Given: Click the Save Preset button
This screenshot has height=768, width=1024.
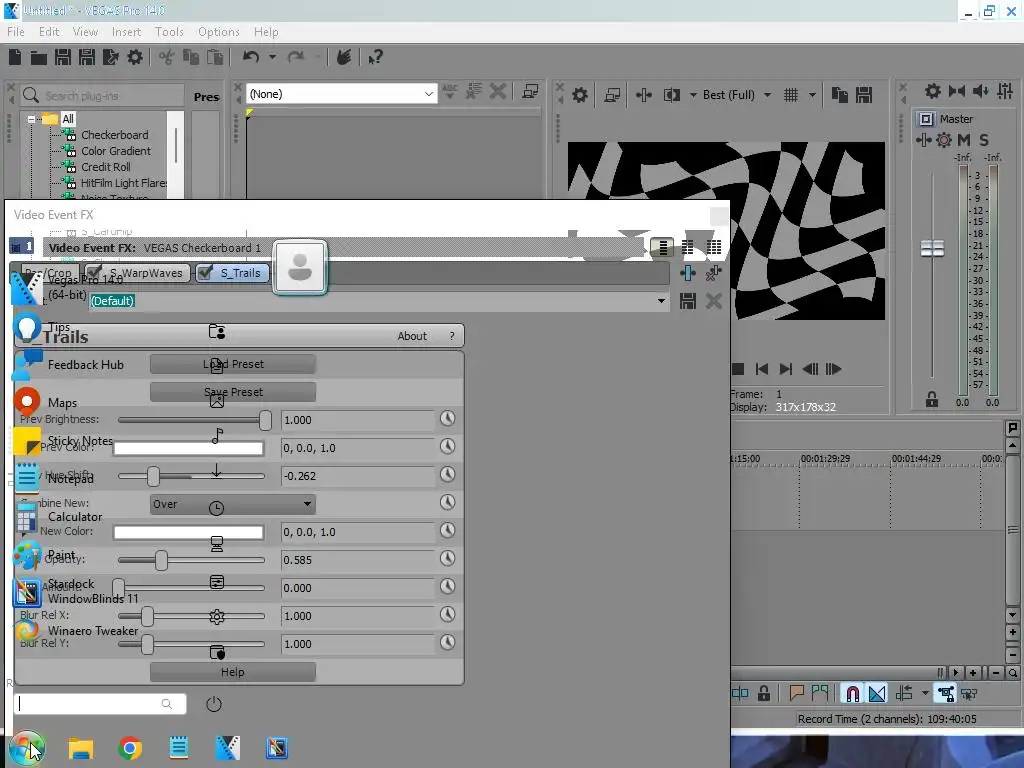Looking at the screenshot, I should 232,392.
